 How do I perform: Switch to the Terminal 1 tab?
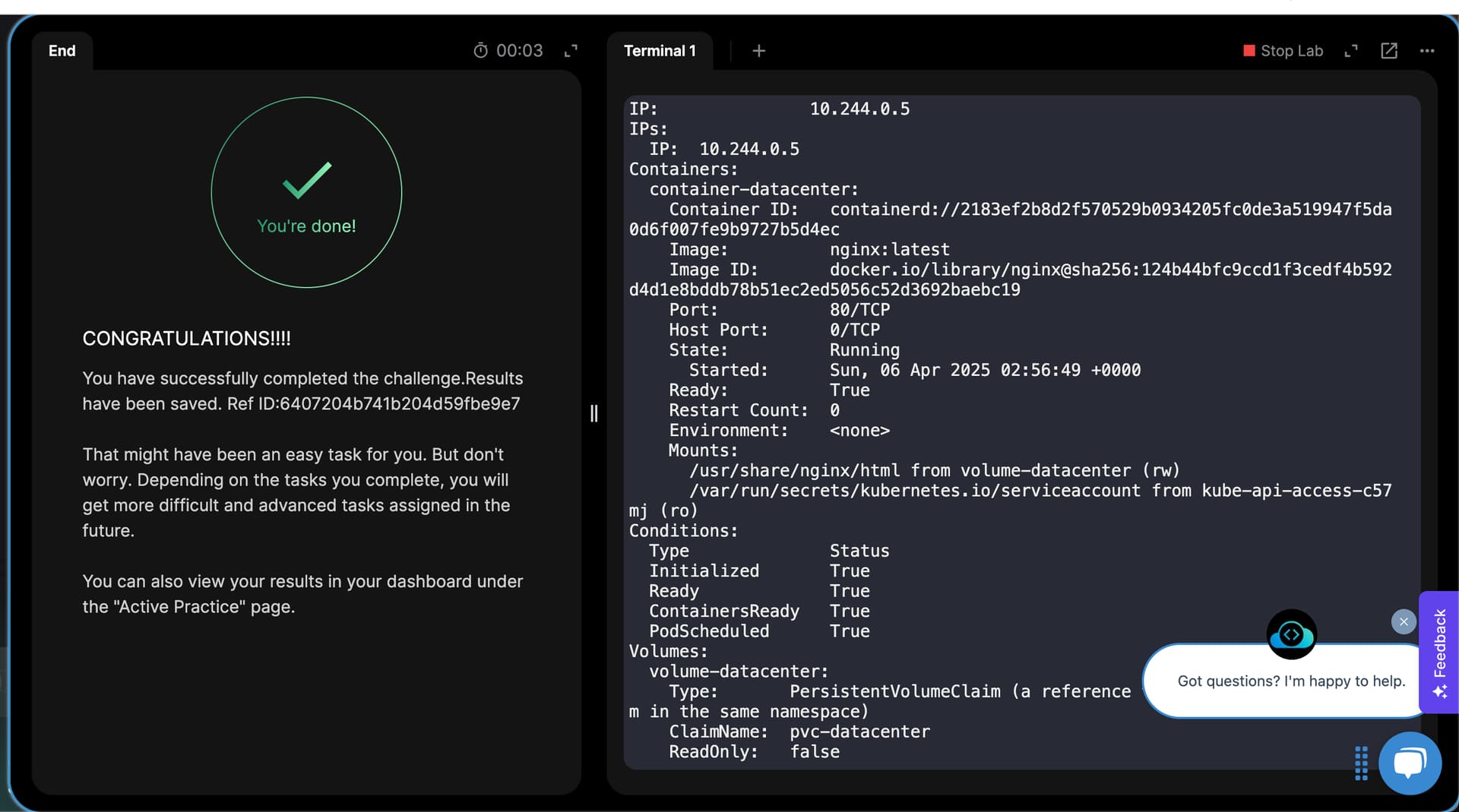click(659, 51)
